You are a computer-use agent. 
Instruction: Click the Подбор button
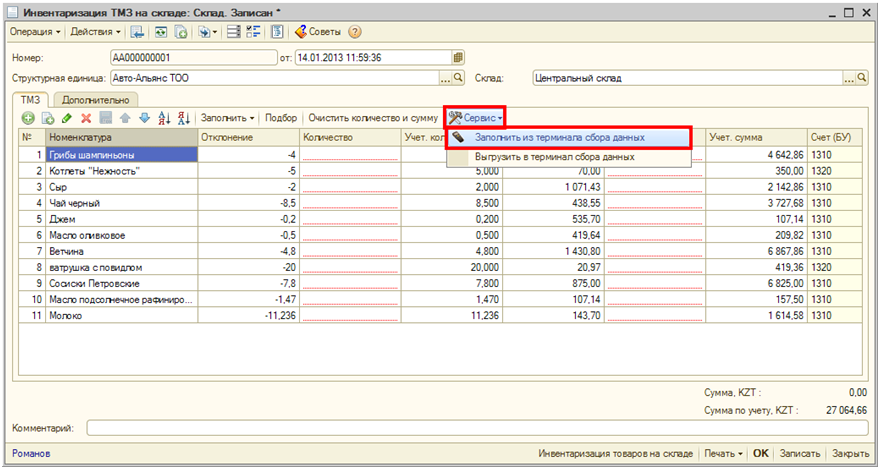(x=281, y=118)
